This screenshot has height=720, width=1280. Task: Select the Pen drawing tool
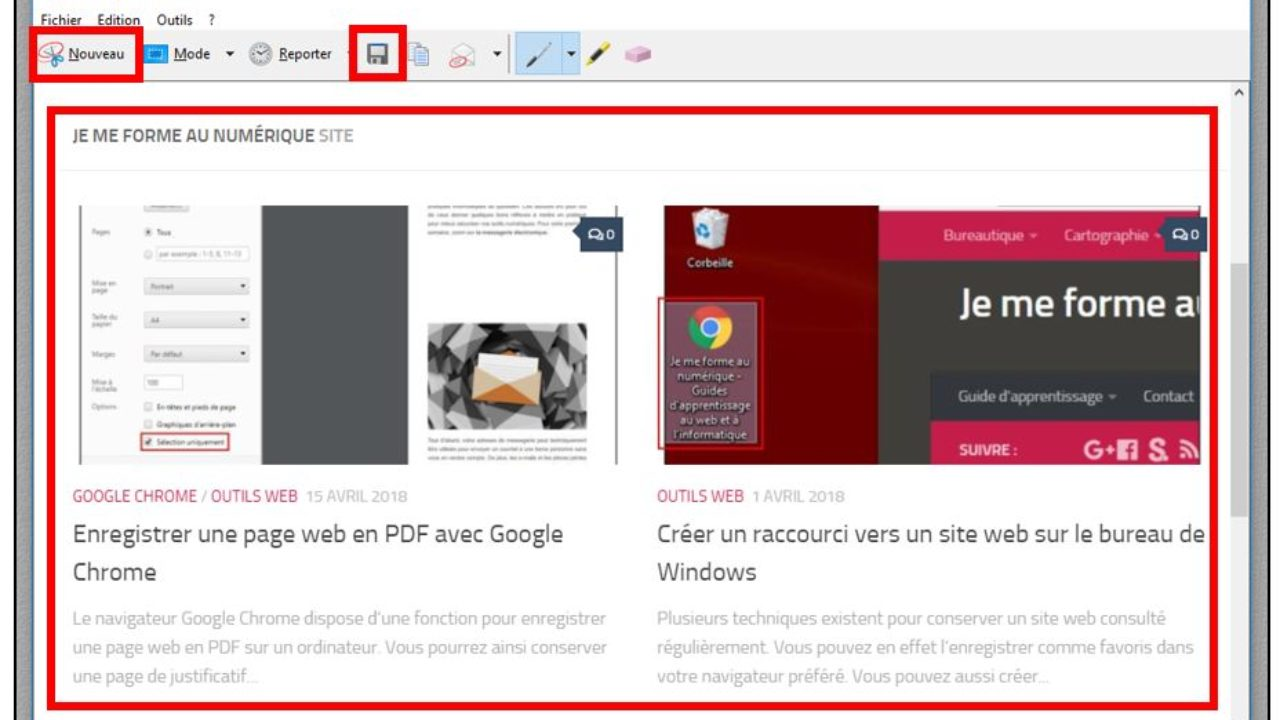[x=539, y=54]
